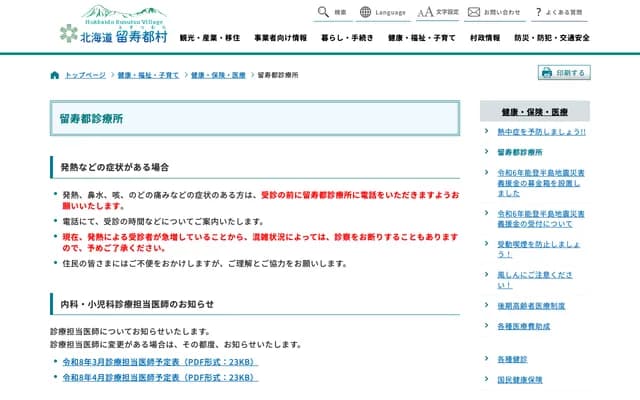Click the printer icon on 印刷する
The height and width of the screenshot is (400, 640).
point(547,73)
